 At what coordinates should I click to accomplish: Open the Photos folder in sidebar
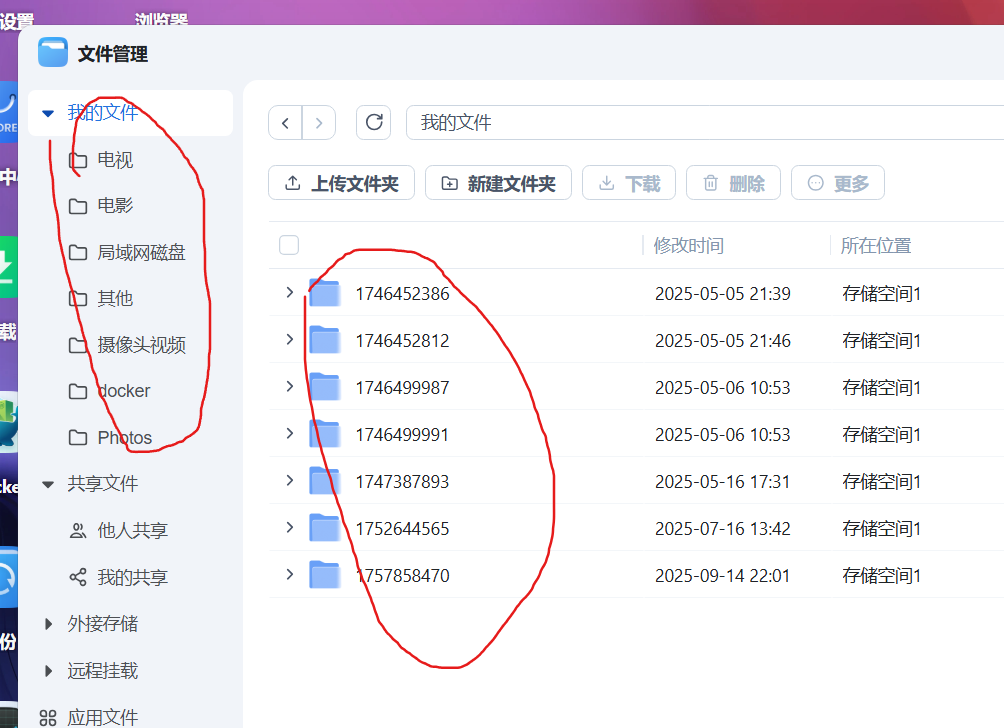coord(125,438)
